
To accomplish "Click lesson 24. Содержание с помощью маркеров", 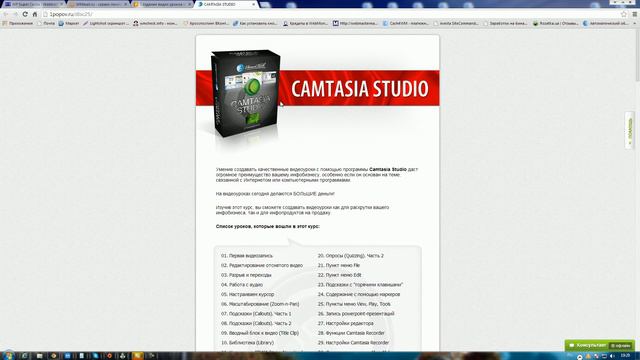I will [x=359, y=294].
